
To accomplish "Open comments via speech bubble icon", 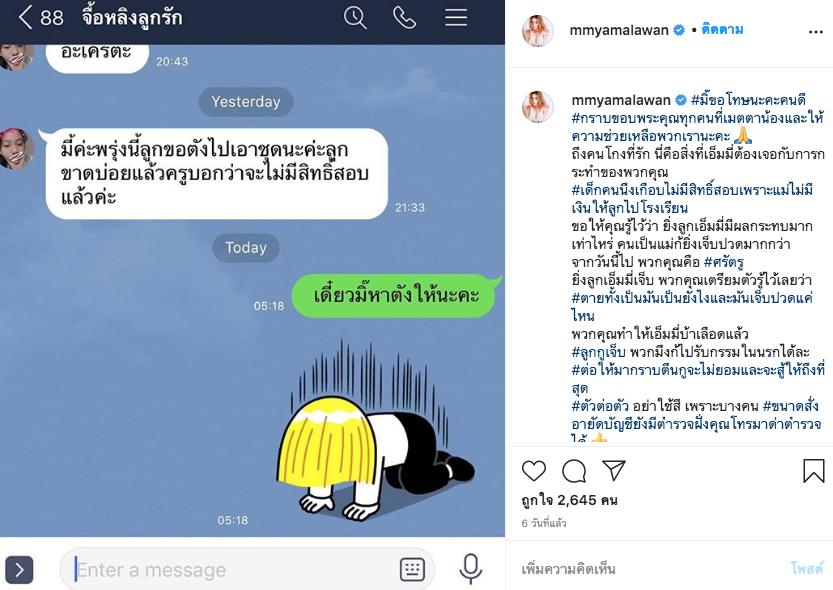I will click(574, 471).
